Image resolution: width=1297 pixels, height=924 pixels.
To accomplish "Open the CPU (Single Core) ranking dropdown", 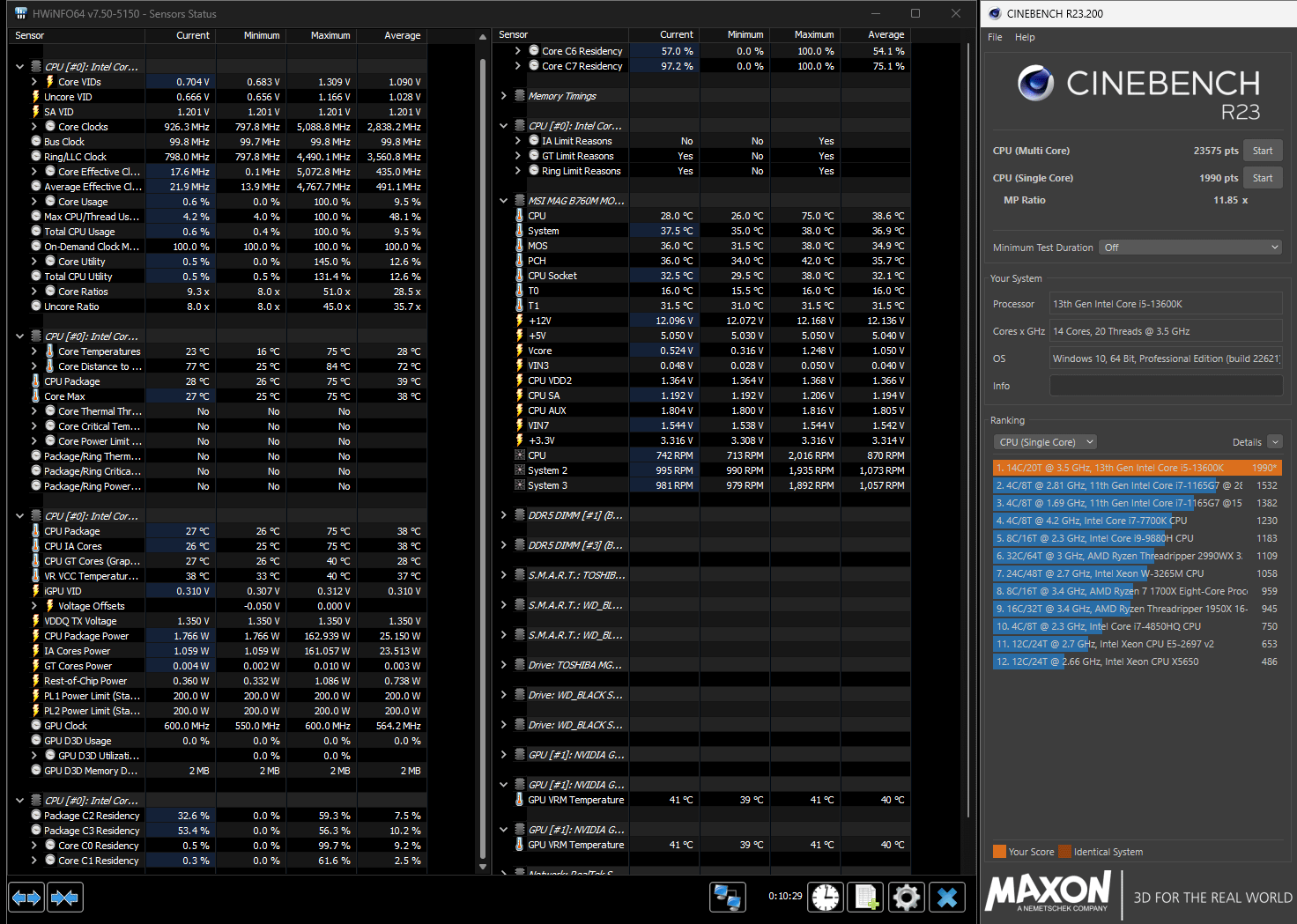I will [x=1045, y=442].
